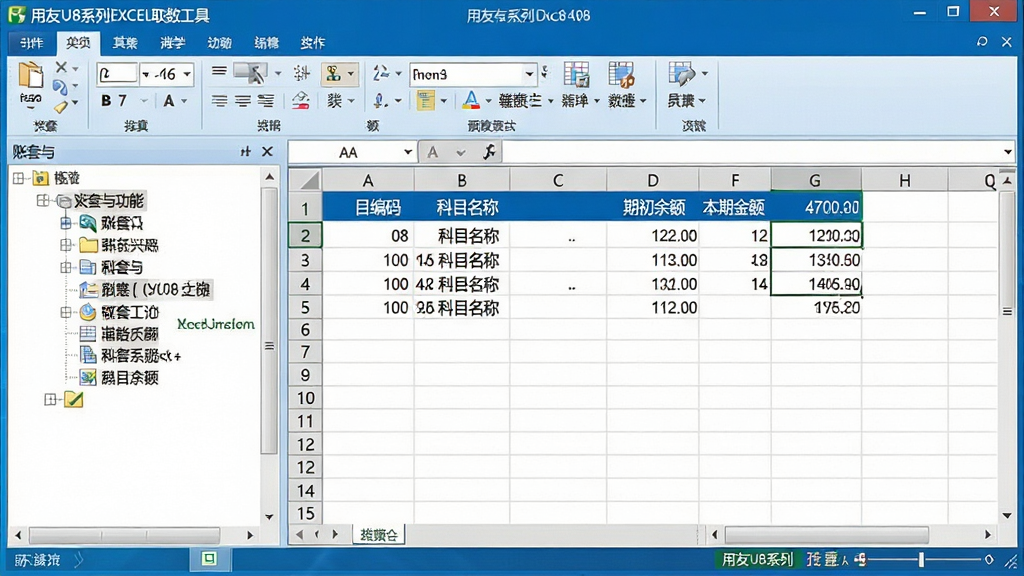Click the zoom slider handle in status bar
Screen dimensions: 1024x576
click(x=921, y=560)
